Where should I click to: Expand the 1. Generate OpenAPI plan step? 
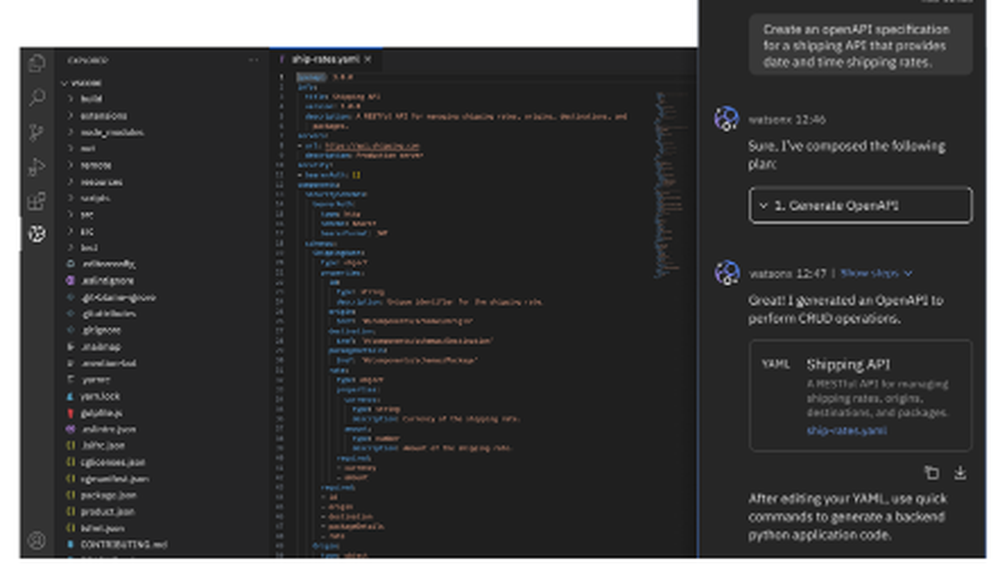click(860, 205)
